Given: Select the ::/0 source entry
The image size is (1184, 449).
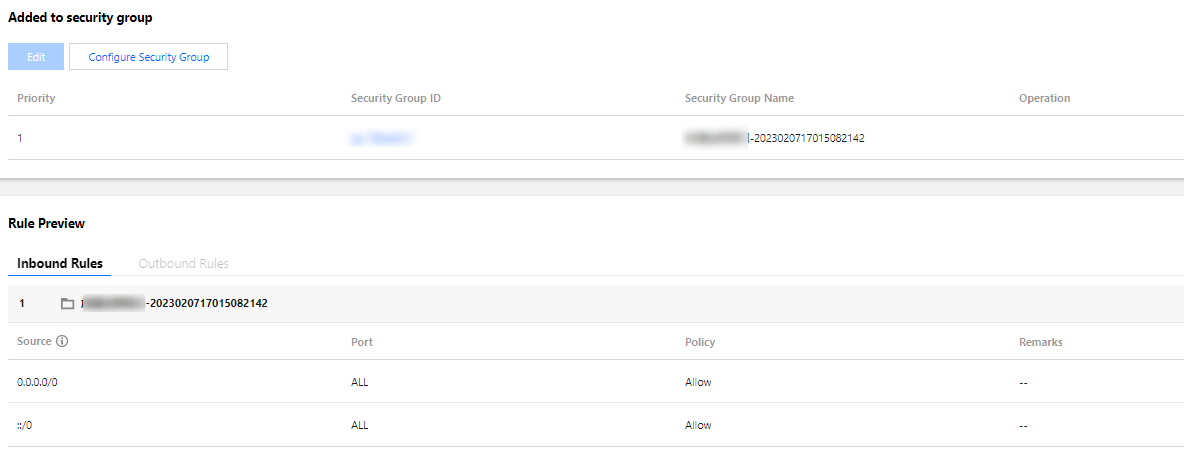Looking at the screenshot, I should [25, 425].
